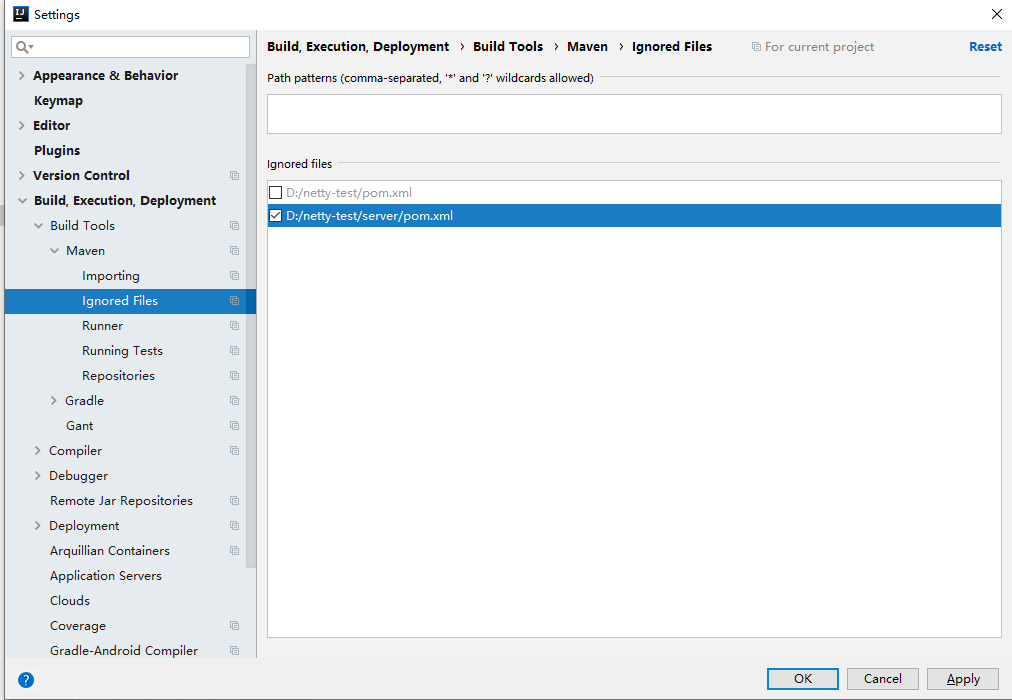This screenshot has height=700, width=1012.
Task: Click the search magnifier icon in settings
Action: (24, 47)
